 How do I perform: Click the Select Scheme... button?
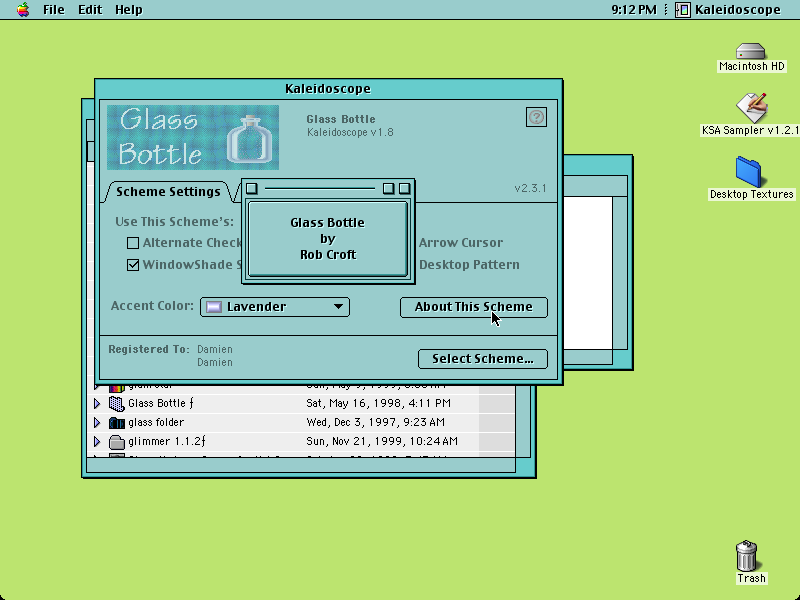483,359
